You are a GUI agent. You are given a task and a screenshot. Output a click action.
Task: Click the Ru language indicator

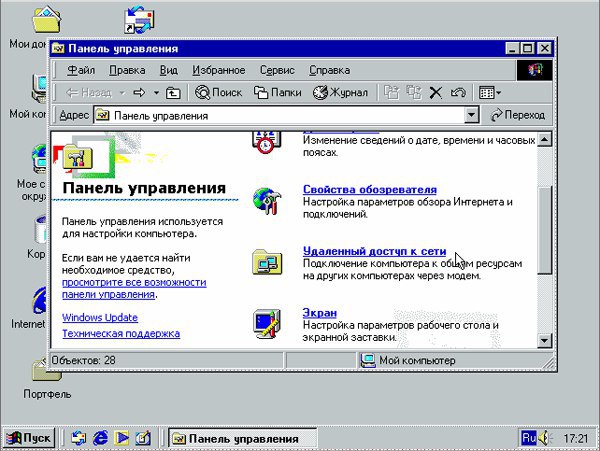pos(529,438)
